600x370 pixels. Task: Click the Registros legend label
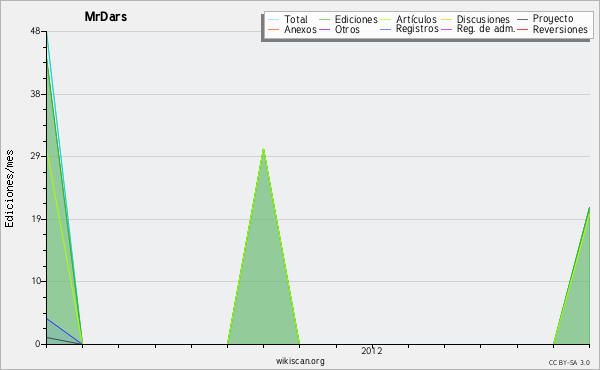click(417, 29)
